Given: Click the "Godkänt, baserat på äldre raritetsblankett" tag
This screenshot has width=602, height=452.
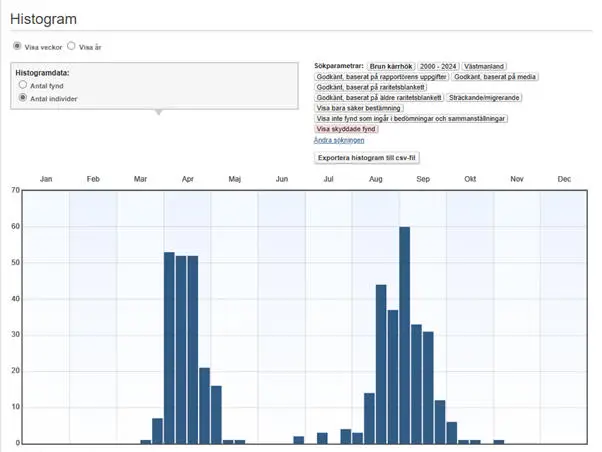Looking at the screenshot, I should click(378, 97).
